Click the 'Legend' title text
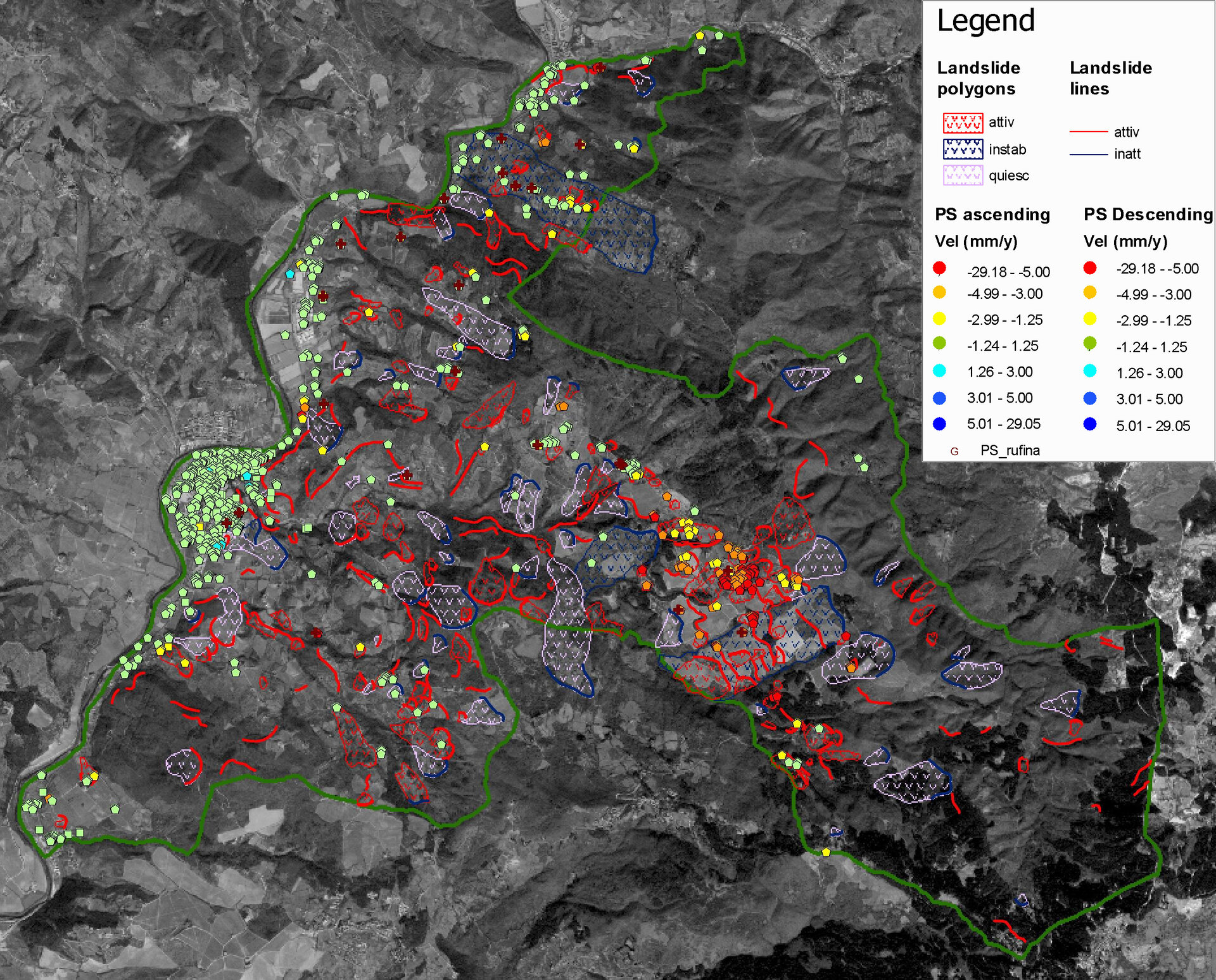This screenshot has width=1216, height=980. (985, 22)
